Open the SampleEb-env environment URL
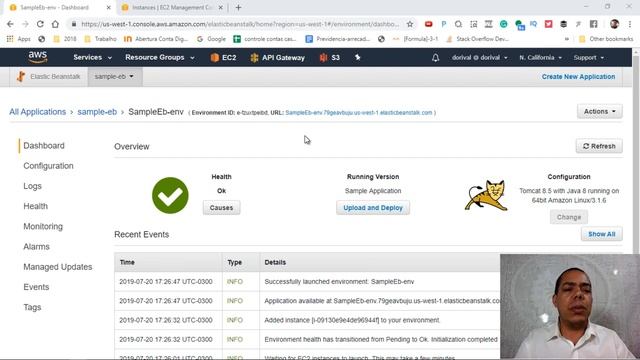The image size is (640, 360). coord(359,113)
